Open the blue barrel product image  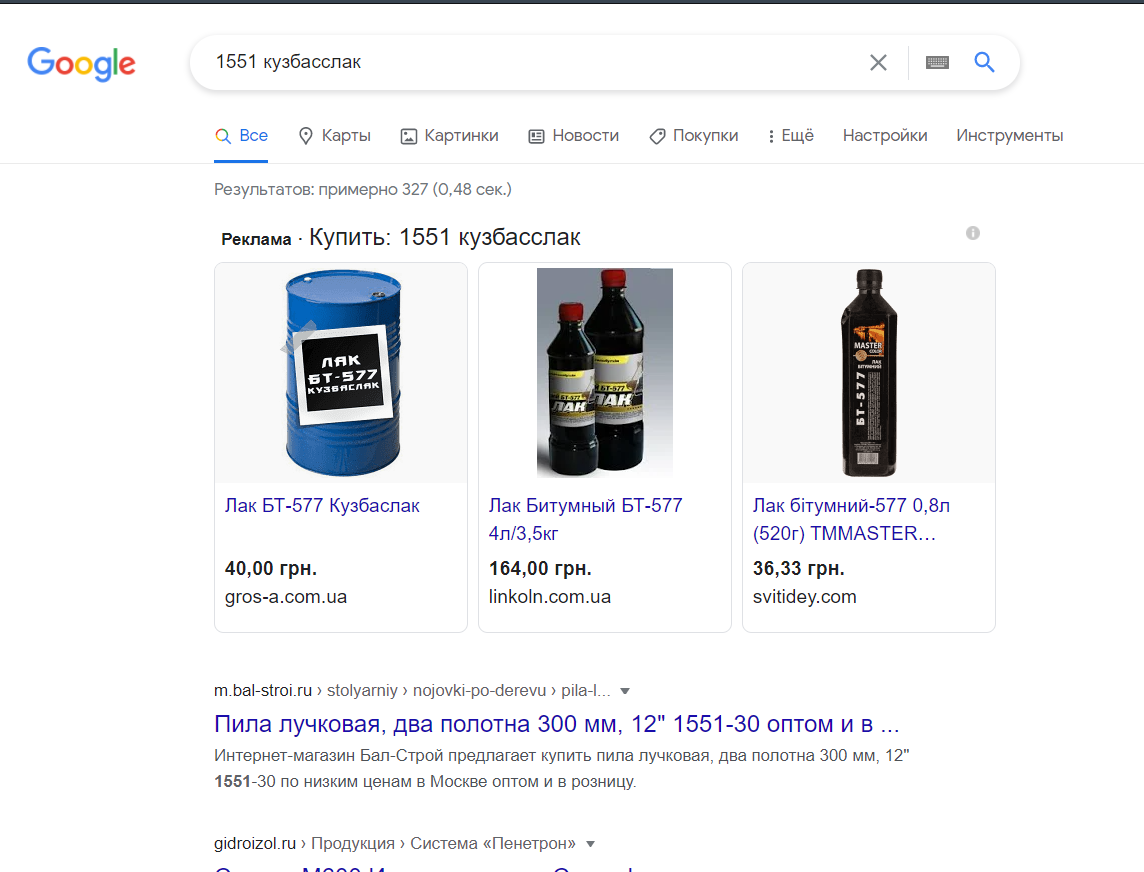(341, 373)
